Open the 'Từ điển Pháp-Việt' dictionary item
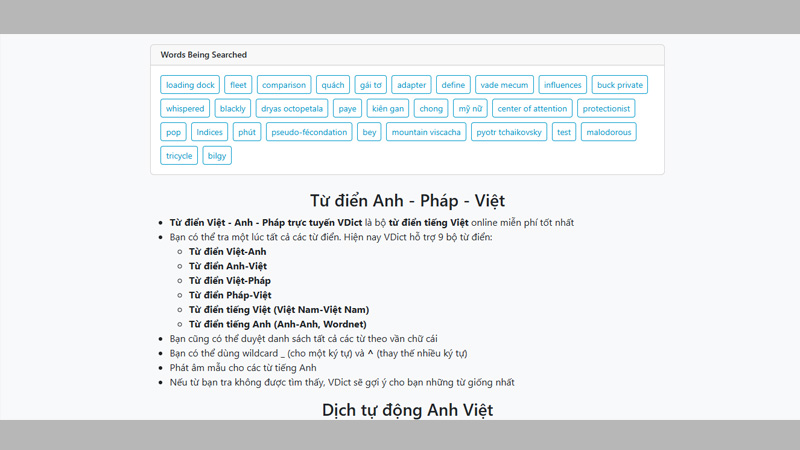The image size is (800, 450). 230,295
